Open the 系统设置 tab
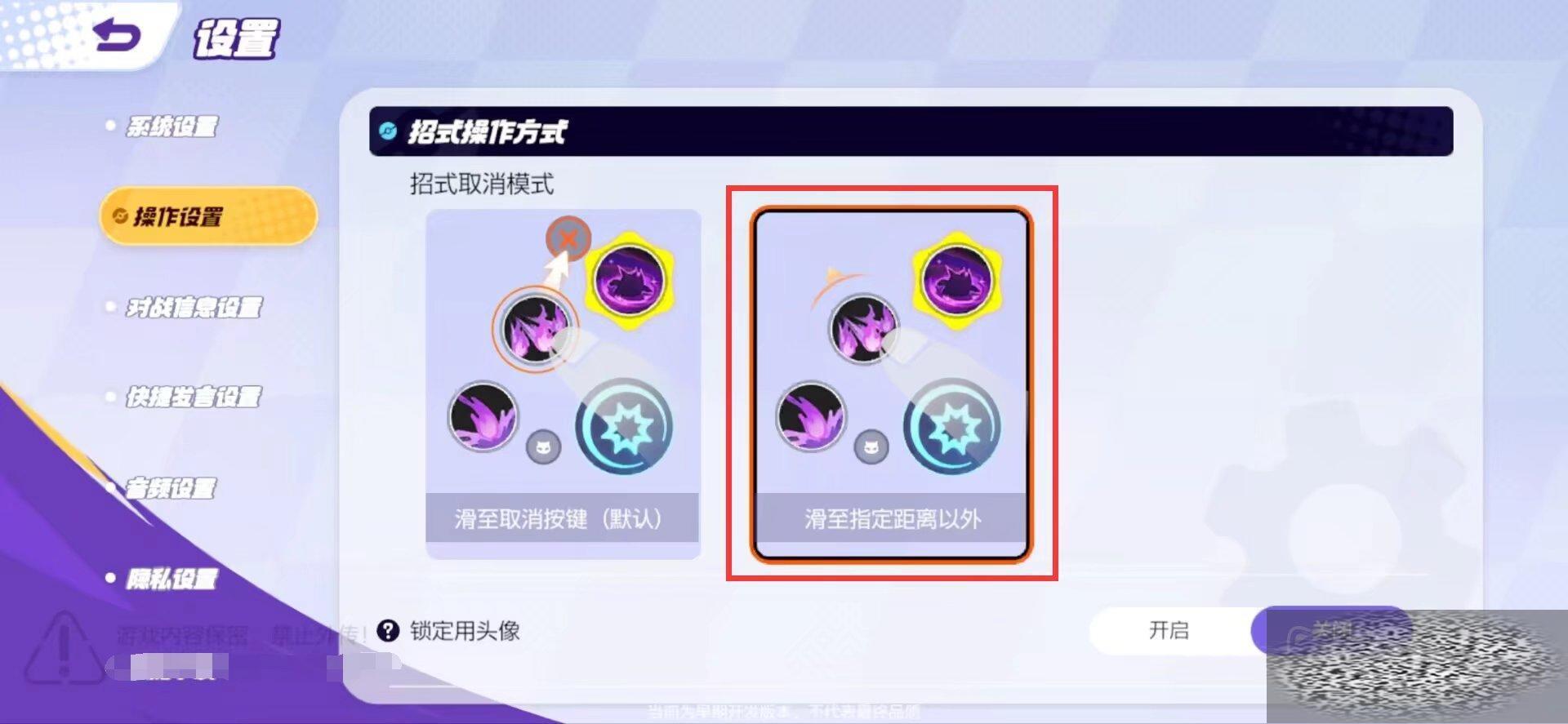The width and height of the screenshot is (1568, 724). 171,127
